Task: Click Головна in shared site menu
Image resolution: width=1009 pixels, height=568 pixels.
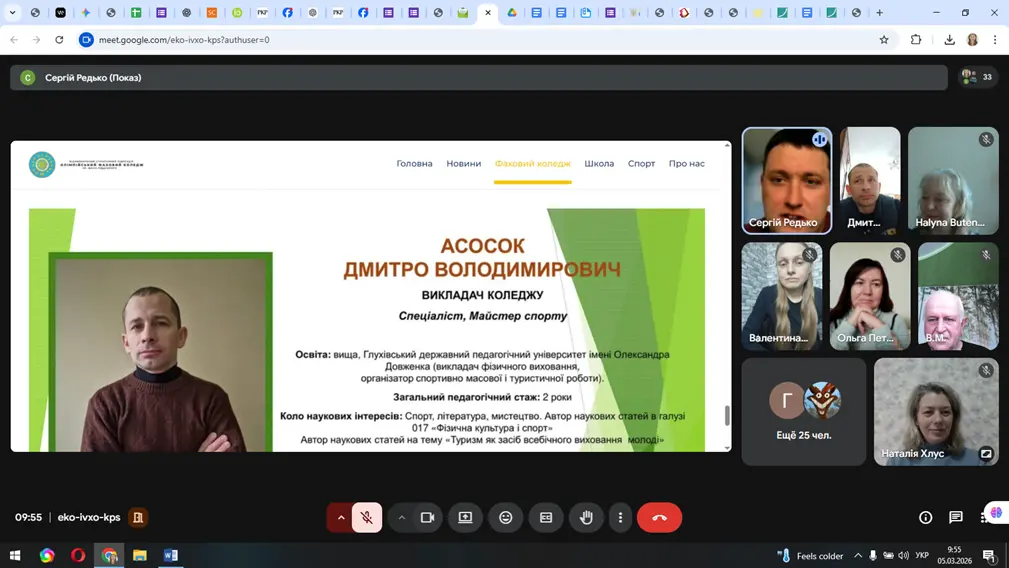Action: pyautogui.click(x=414, y=163)
